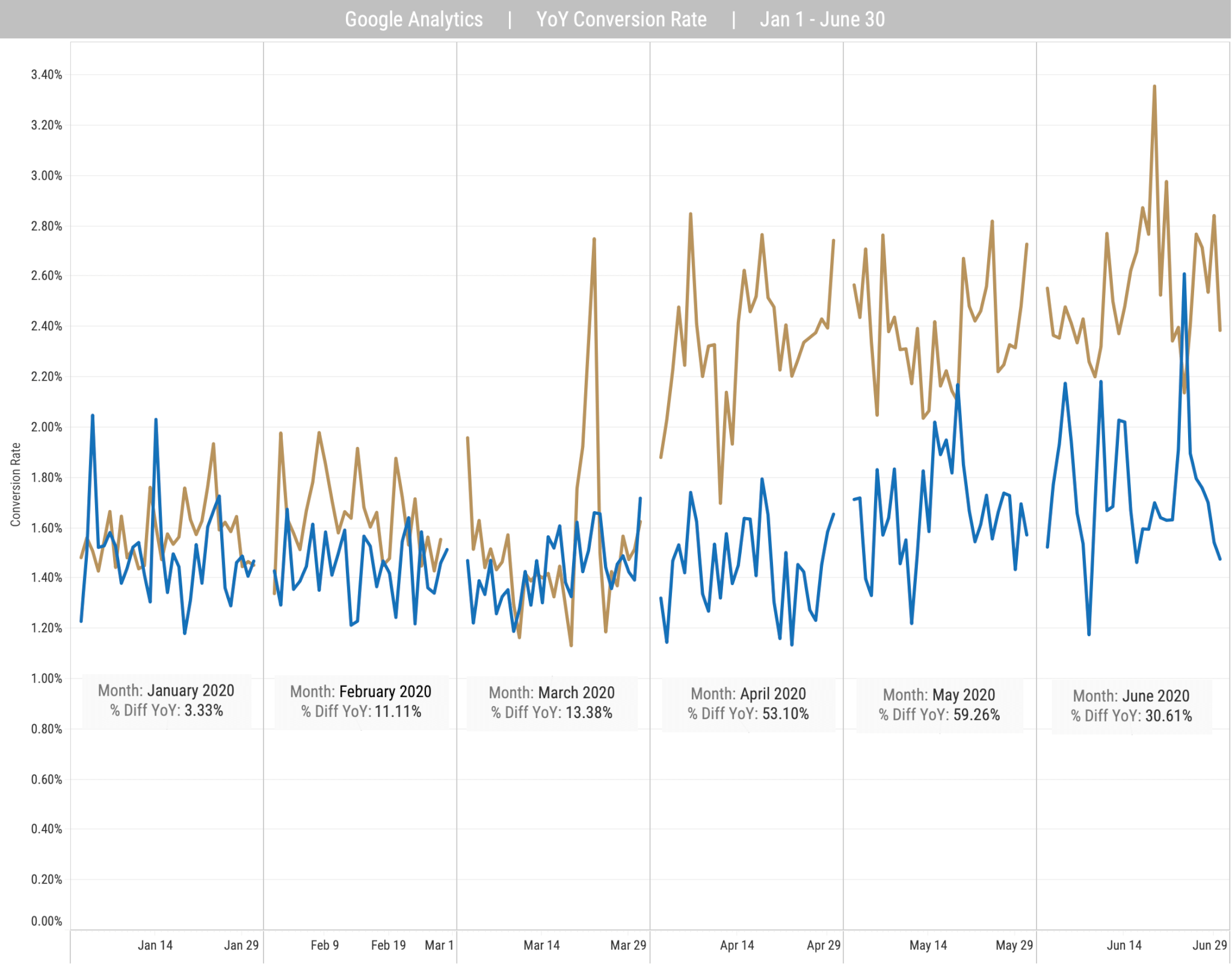Click the 'YoY Conversion Rate' header text
1232x964 pixels.
(621, 19)
